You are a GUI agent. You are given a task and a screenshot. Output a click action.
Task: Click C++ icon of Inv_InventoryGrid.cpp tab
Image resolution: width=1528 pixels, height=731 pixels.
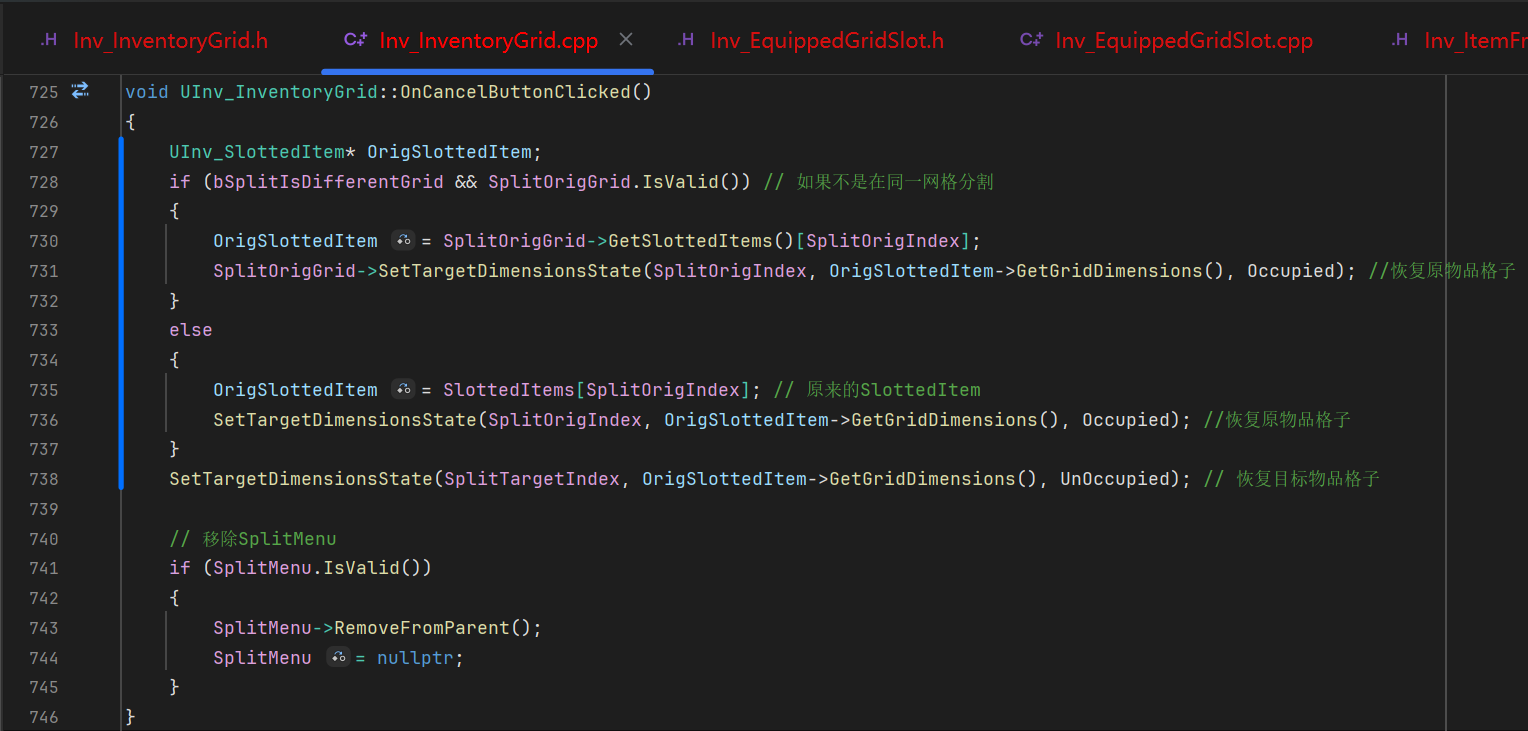tap(355, 41)
